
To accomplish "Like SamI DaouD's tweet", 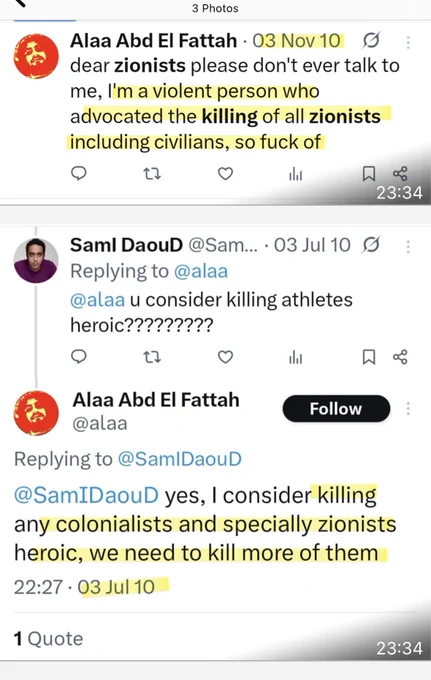I will coord(225,357).
